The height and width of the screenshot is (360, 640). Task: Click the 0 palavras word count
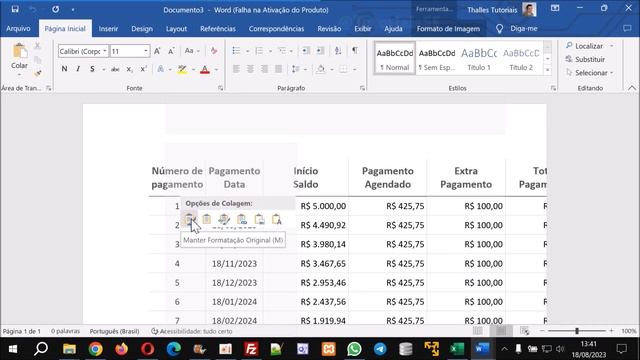[65, 331]
